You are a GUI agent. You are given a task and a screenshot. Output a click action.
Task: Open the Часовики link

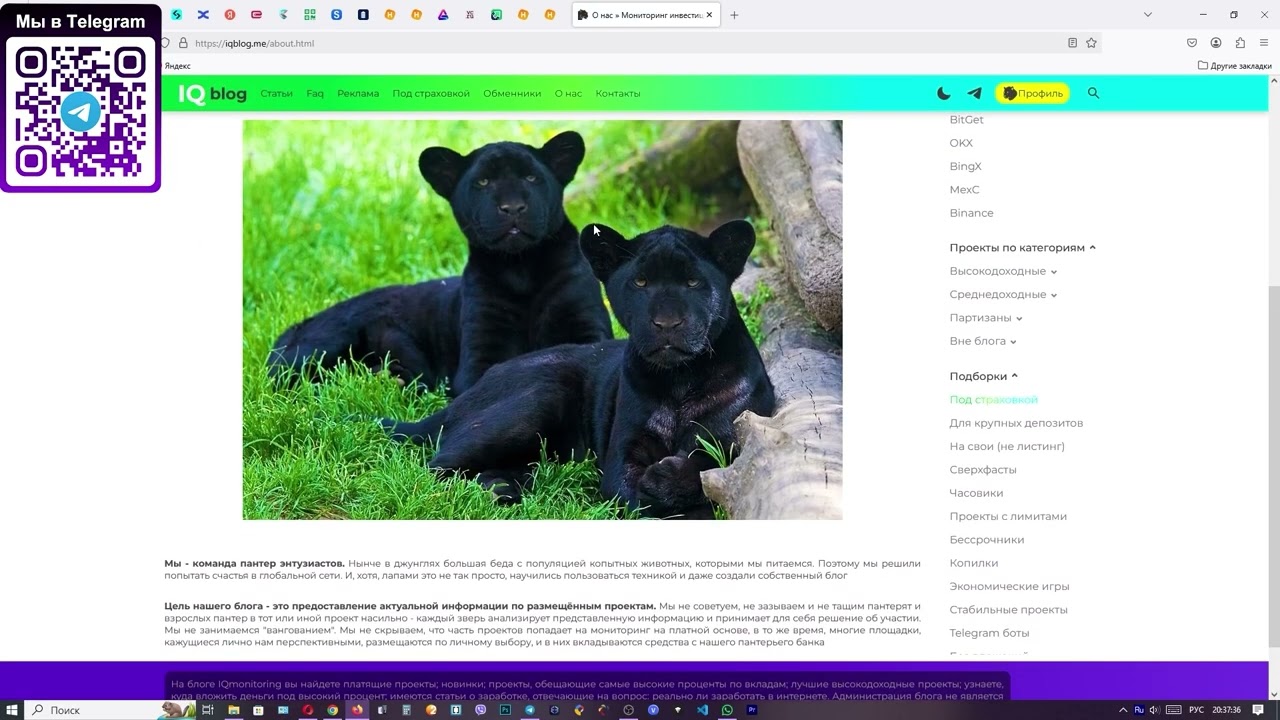click(x=976, y=493)
